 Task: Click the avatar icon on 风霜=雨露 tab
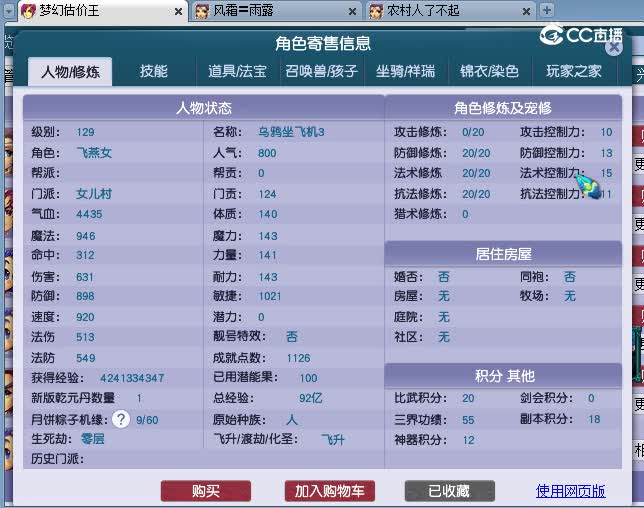pos(202,11)
